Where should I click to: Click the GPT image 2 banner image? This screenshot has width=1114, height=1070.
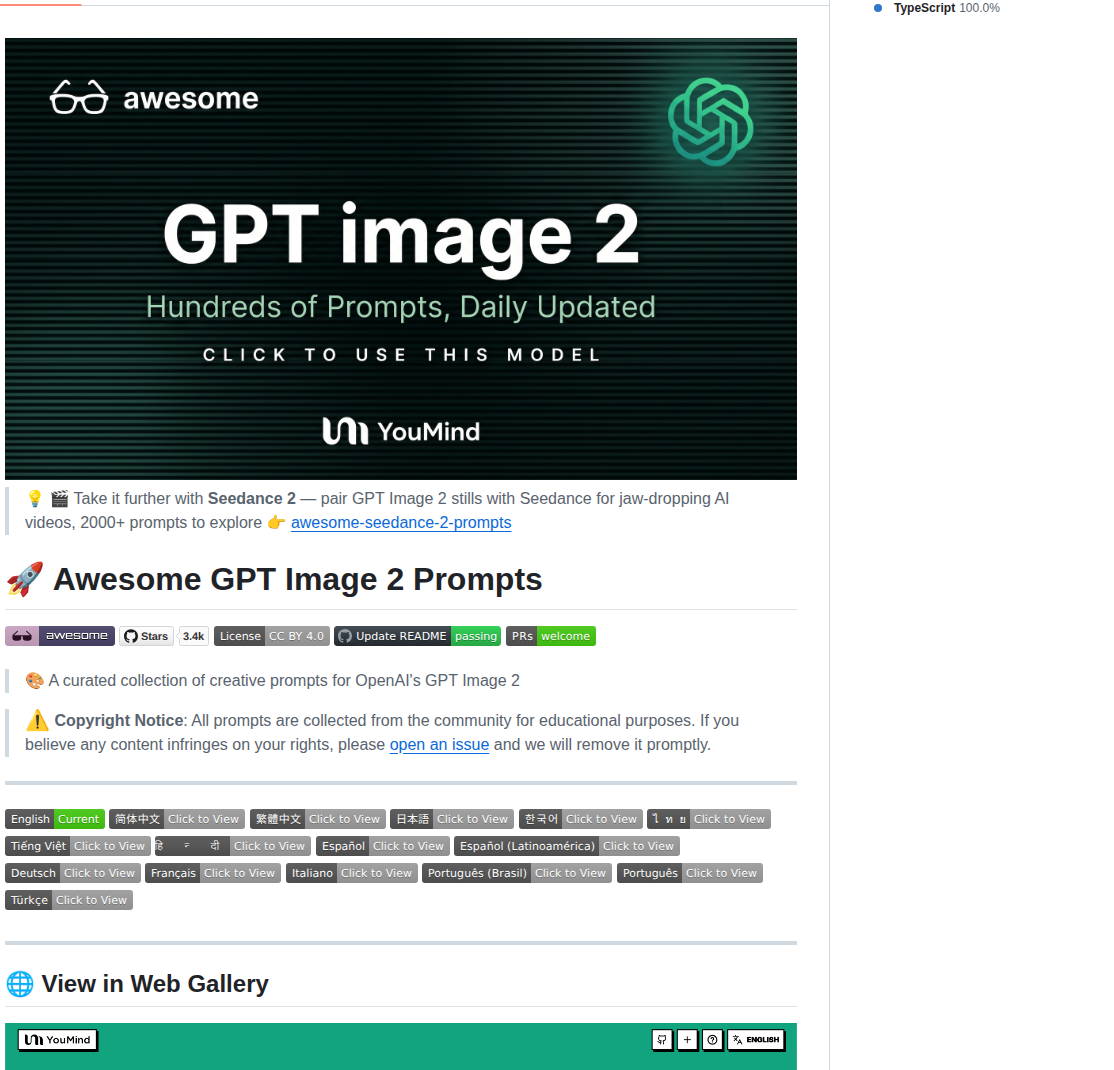coord(401,259)
